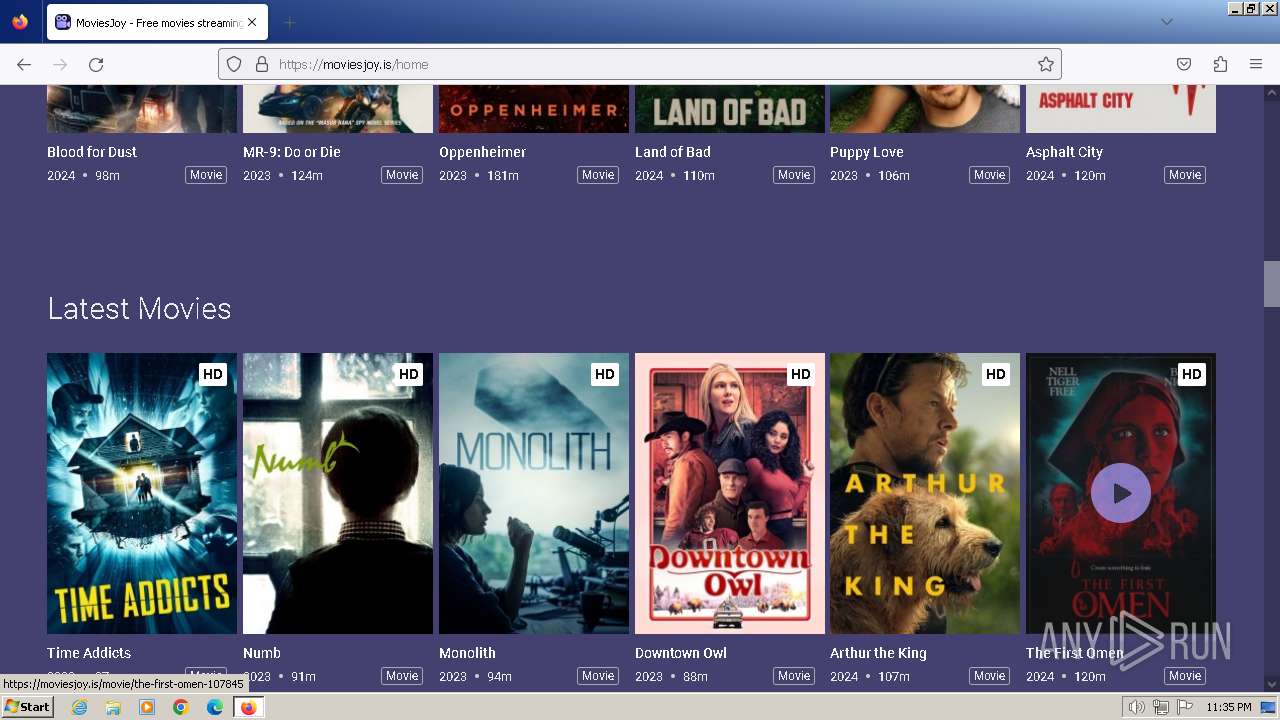Image resolution: width=1280 pixels, height=720 pixels.
Task: Click Movie tag under Asphalt City
Action: coord(1185,175)
